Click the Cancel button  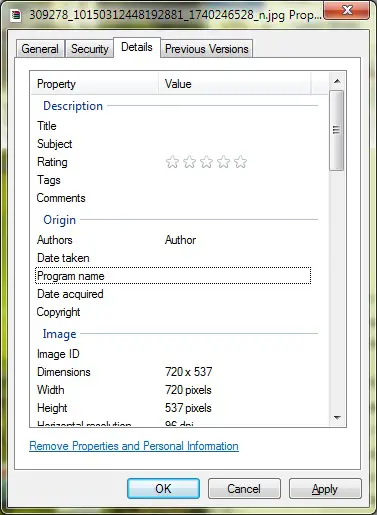(244, 489)
